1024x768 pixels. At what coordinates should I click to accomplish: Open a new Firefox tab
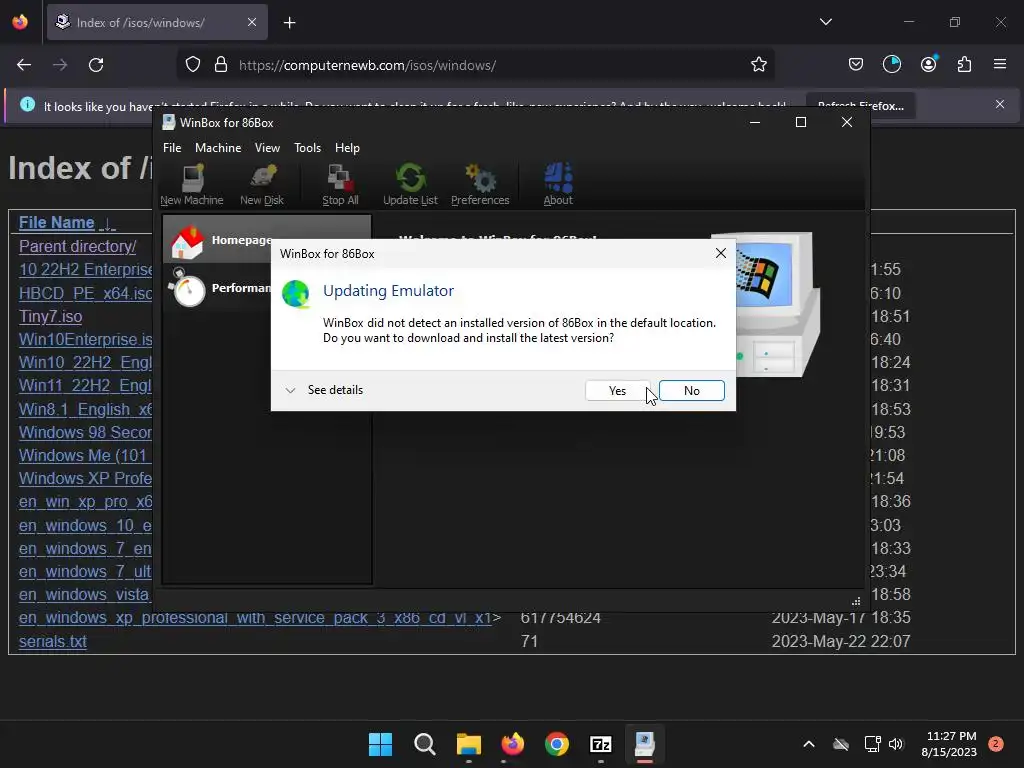(x=290, y=23)
